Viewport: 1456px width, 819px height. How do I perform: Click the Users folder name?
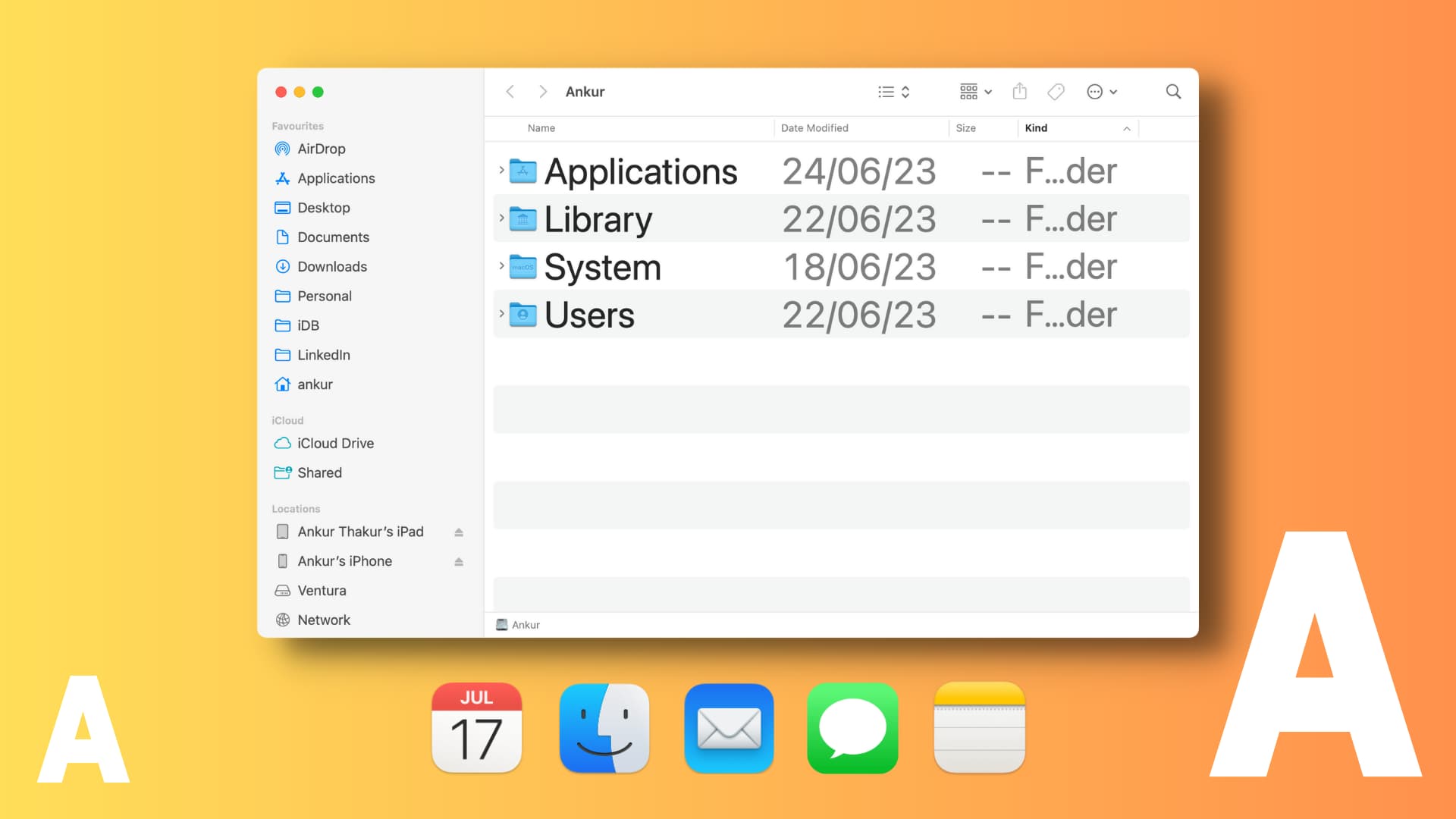click(589, 315)
